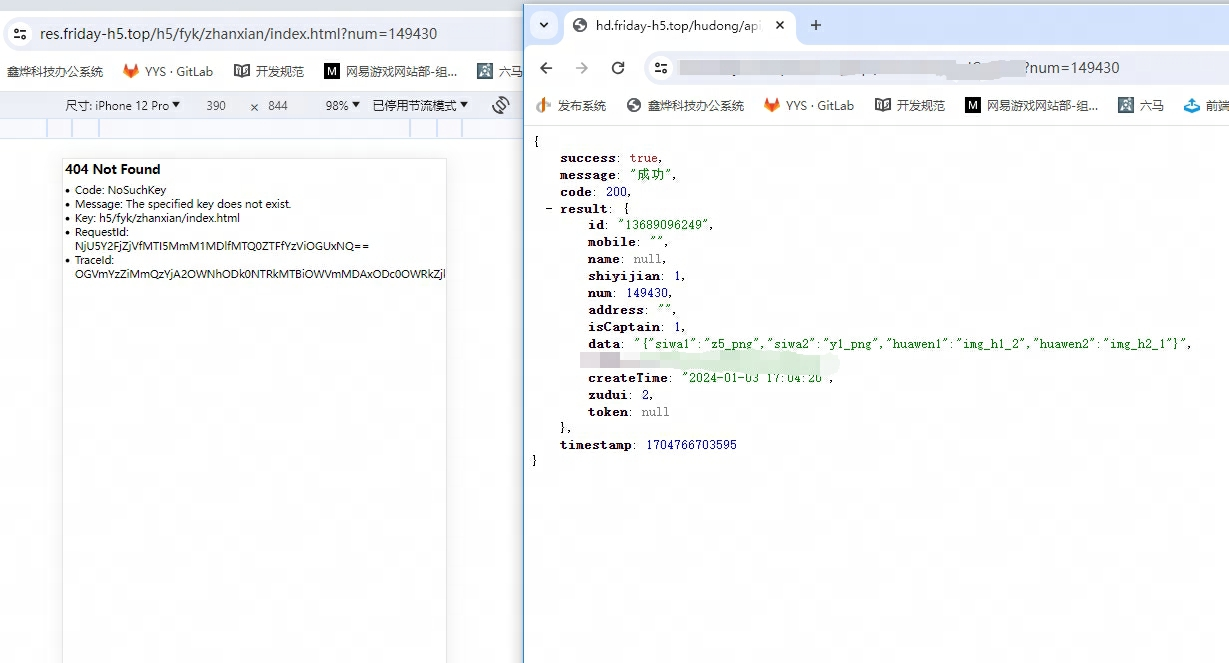
Task: Click the data string containing siwa1 z5_png
Action: coord(911,344)
